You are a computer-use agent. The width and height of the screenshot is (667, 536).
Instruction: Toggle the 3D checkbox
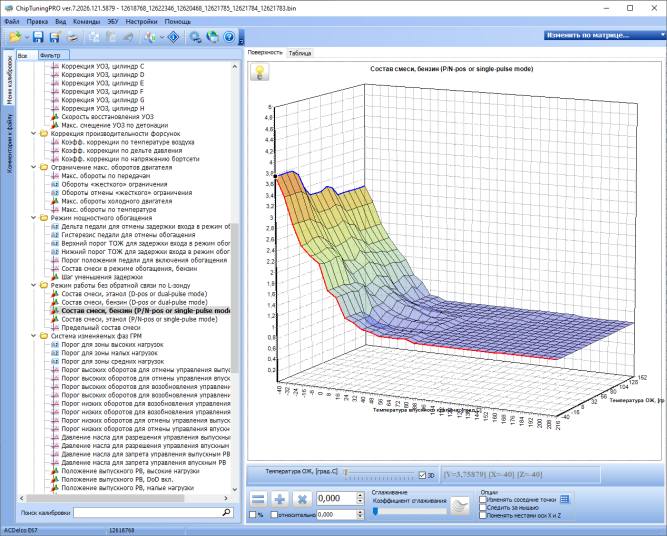[422, 475]
